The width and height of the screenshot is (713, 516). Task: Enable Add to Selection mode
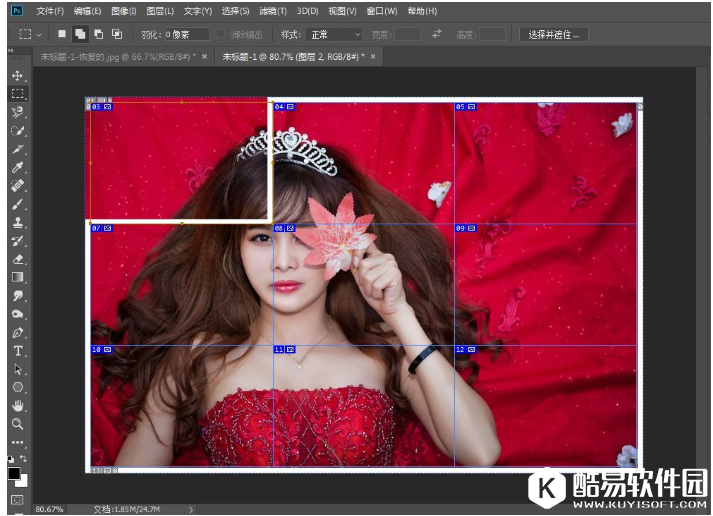click(x=80, y=34)
